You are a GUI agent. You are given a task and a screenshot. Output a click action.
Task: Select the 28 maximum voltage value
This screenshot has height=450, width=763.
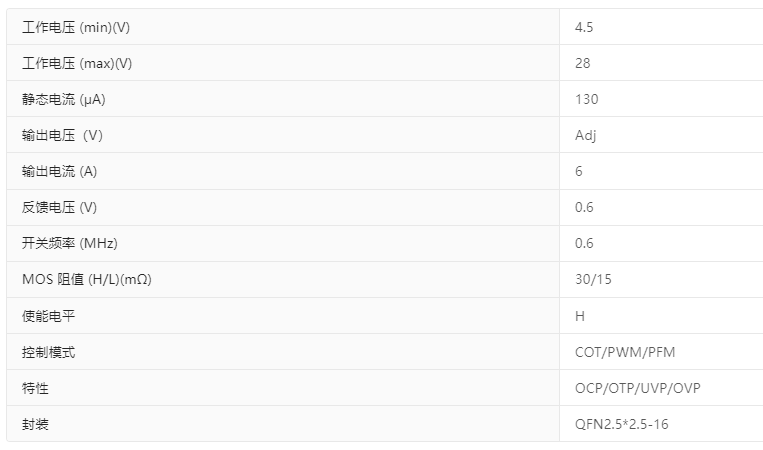583,63
